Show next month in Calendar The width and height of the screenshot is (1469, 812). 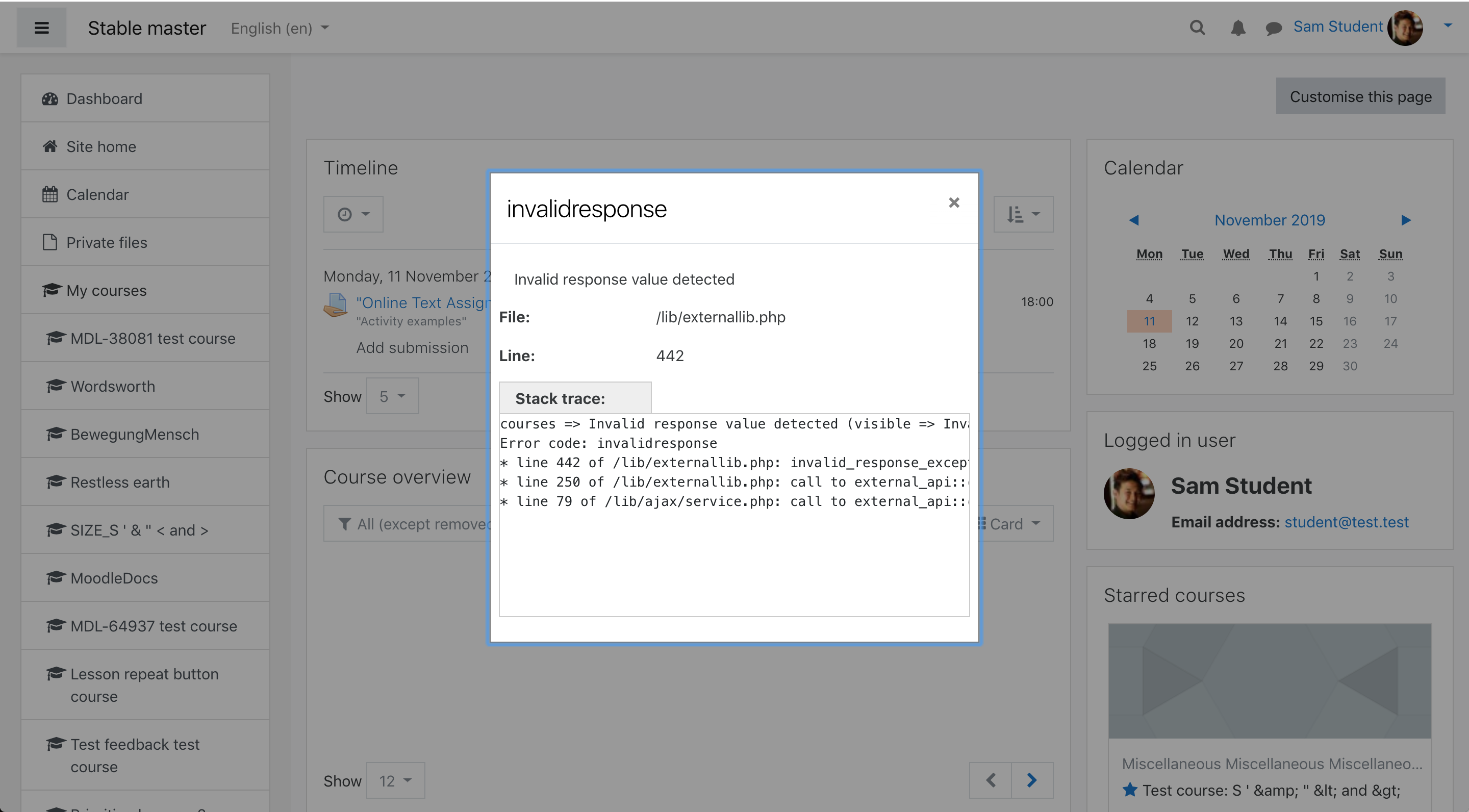click(x=1406, y=219)
